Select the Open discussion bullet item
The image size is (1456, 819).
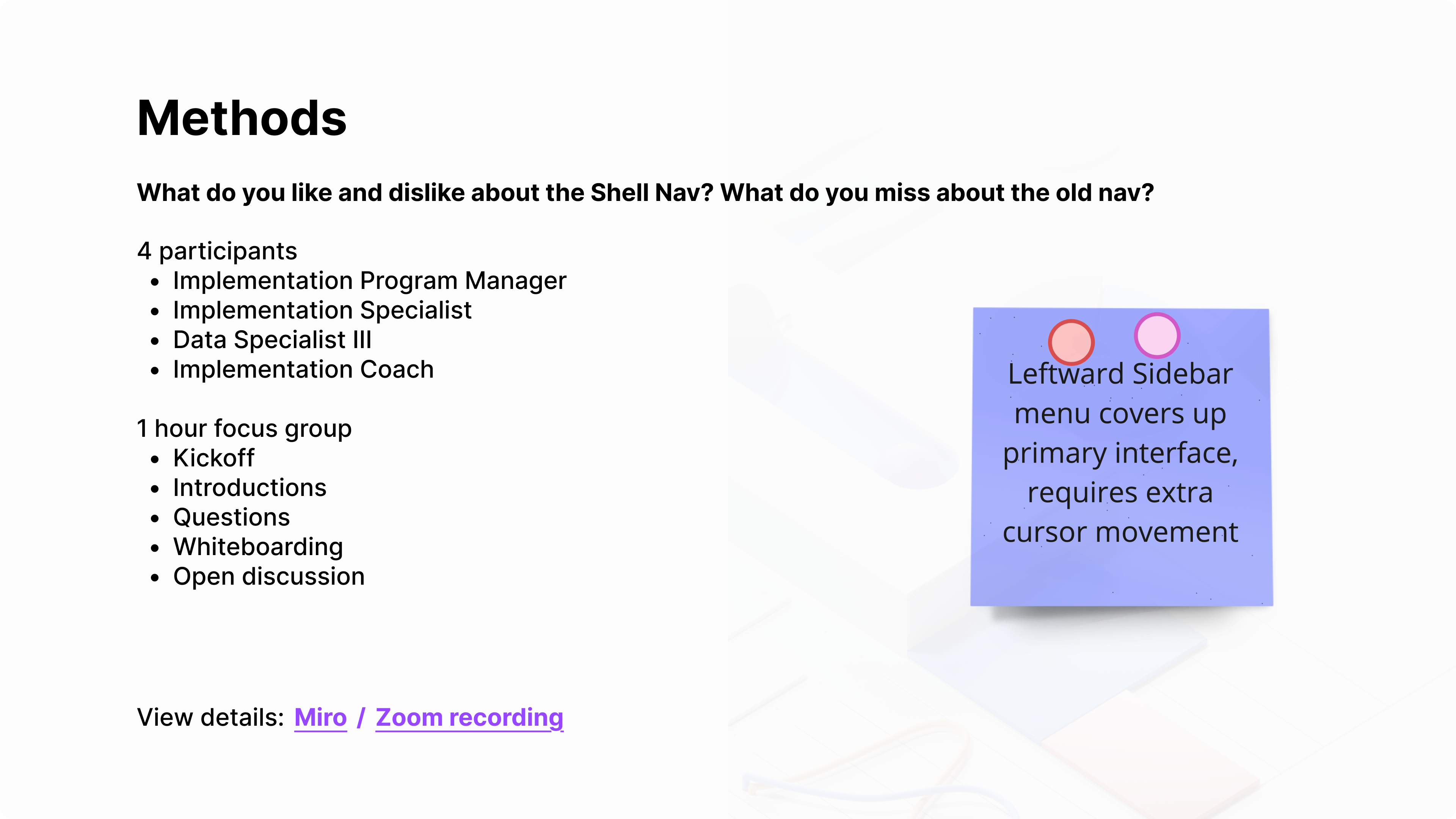coord(269,576)
